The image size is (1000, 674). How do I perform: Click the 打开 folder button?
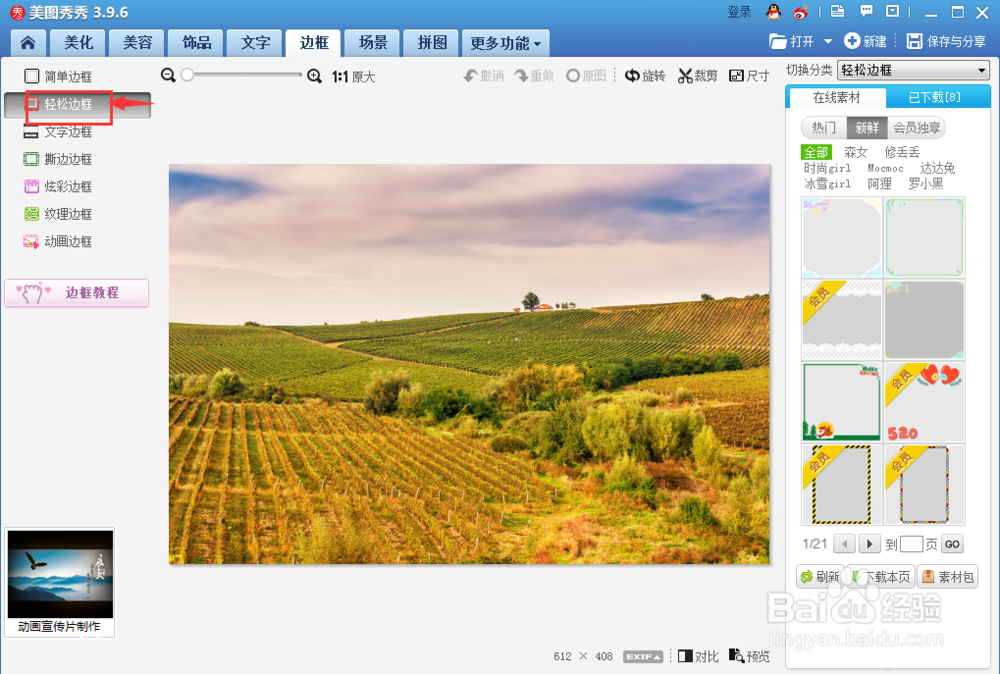pyautogui.click(x=791, y=41)
